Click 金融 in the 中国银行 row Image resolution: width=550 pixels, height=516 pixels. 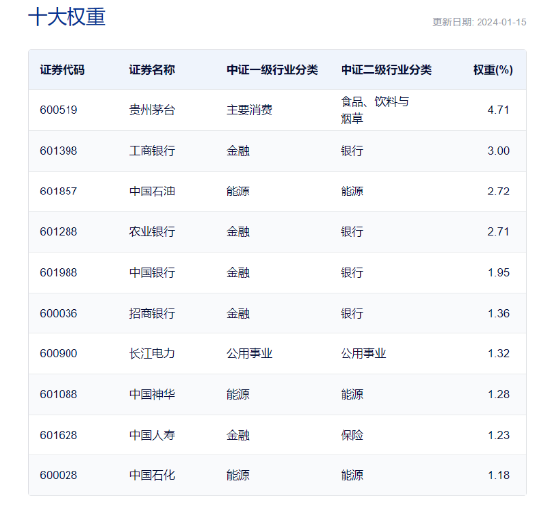238,273
